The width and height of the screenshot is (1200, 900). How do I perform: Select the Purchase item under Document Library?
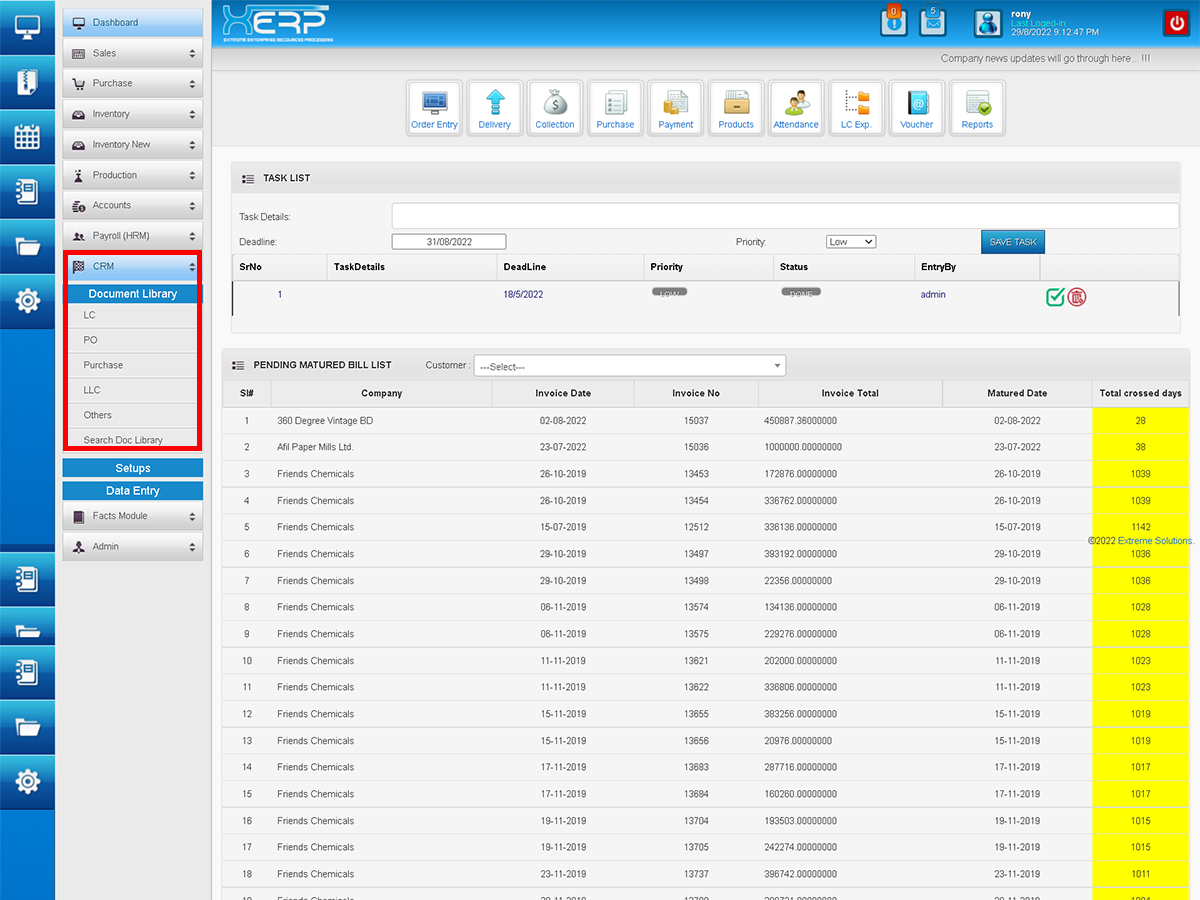click(104, 365)
